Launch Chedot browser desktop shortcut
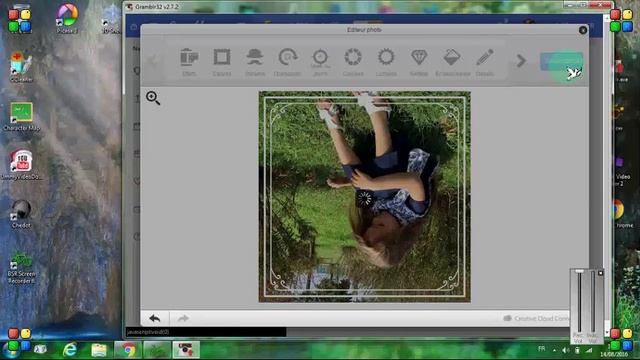Screen dimensions: 640x360 21,214
